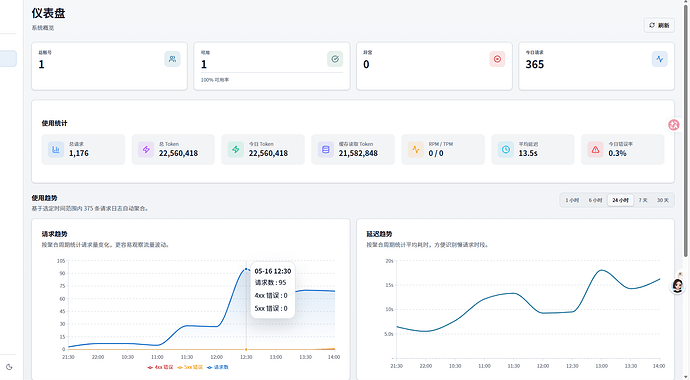
Task: Toggle the 4xx 错误 legend series
Action: [x=160, y=367]
